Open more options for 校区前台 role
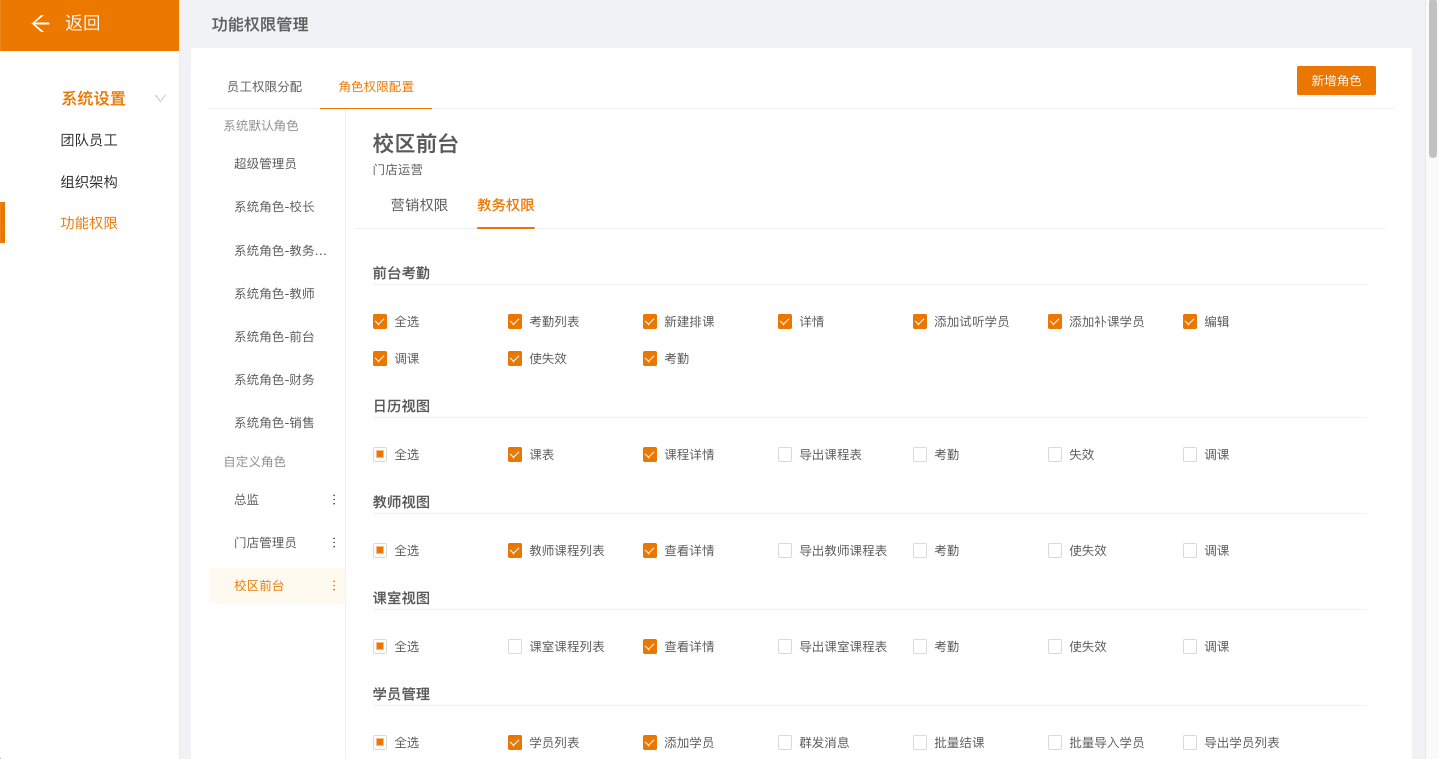Image resolution: width=1439 pixels, height=759 pixels. coord(334,586)
